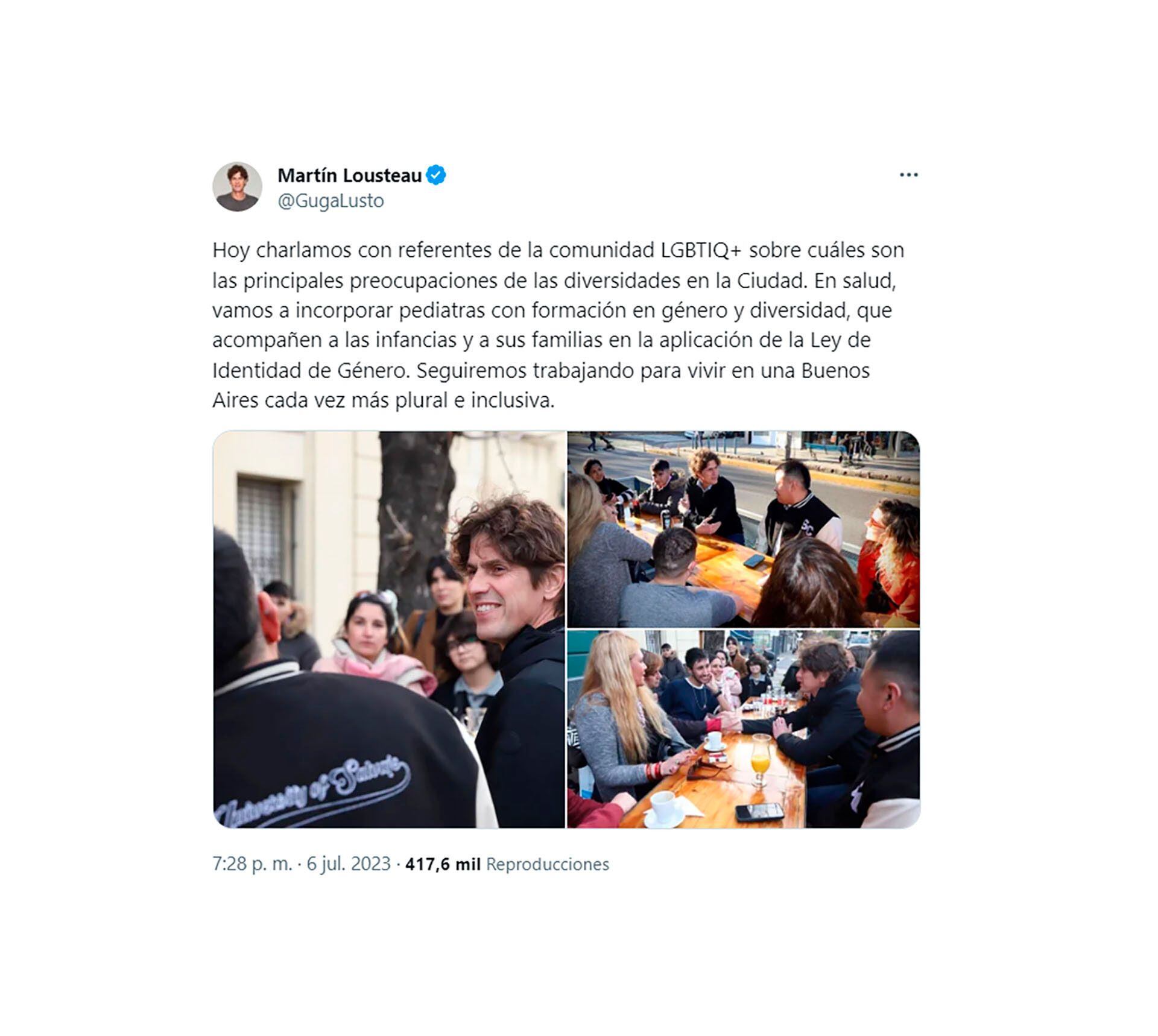Open the three-dot more options menu
The image size is (1158, 1036).
click(x=908, y=175)
